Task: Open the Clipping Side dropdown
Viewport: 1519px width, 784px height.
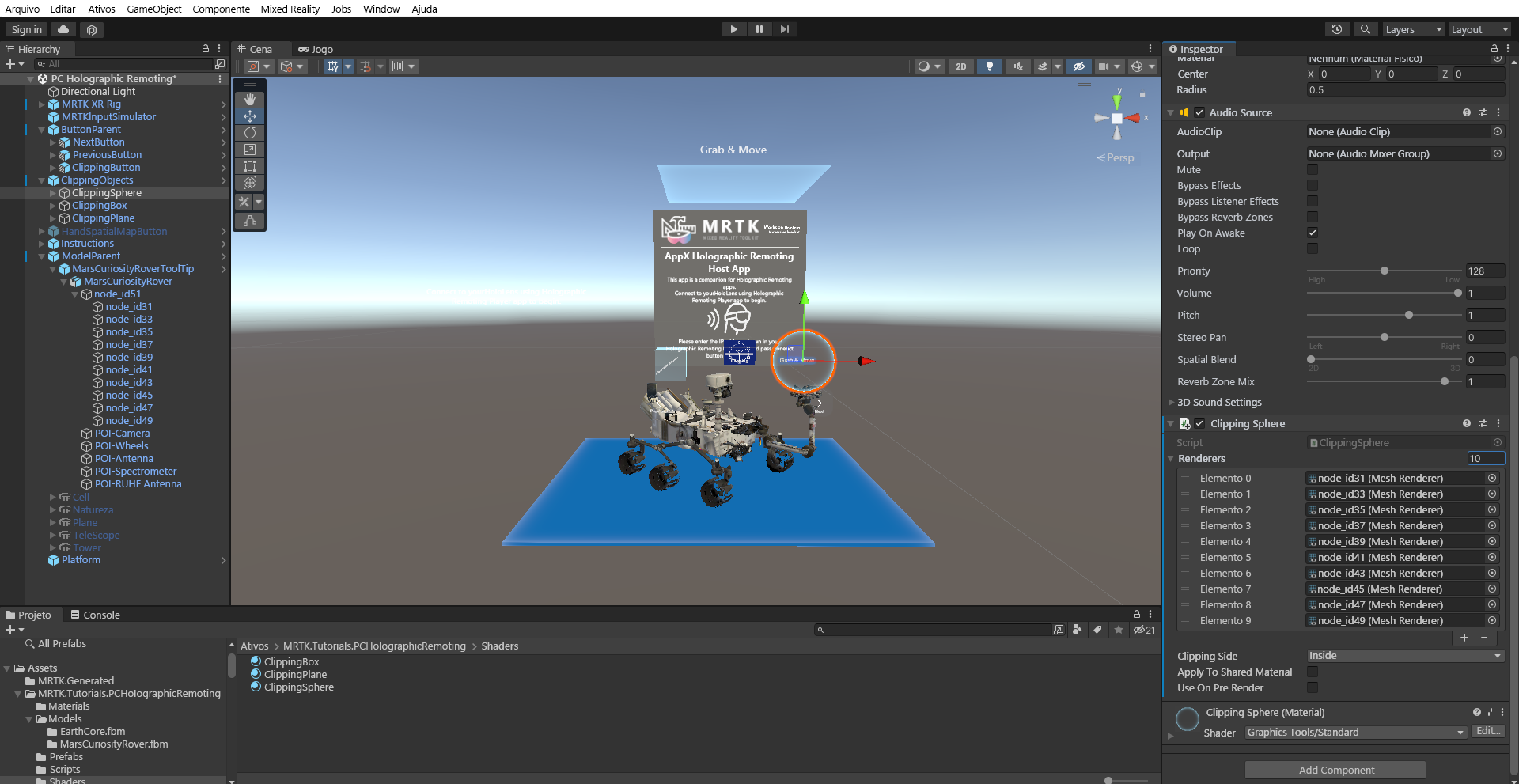Action: 1404,655
